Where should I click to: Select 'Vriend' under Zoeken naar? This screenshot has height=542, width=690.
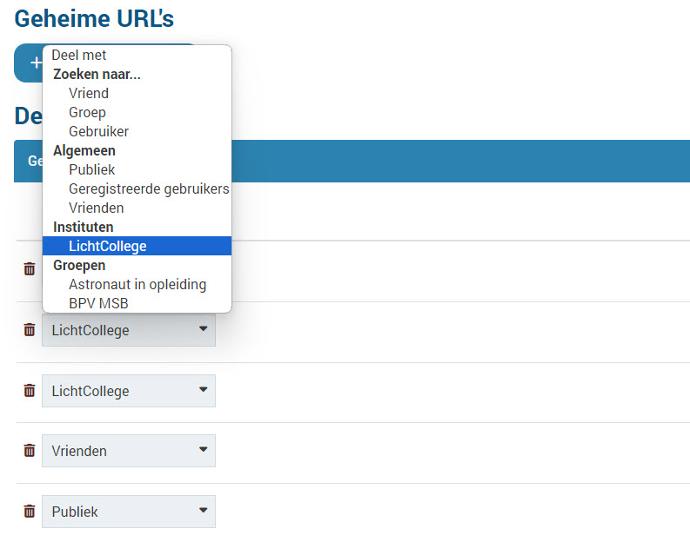pos(89,93)
